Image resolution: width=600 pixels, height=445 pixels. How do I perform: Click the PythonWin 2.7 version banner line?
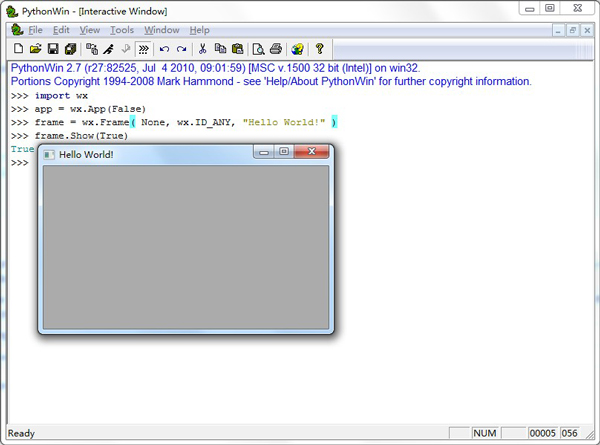[215, 68]
